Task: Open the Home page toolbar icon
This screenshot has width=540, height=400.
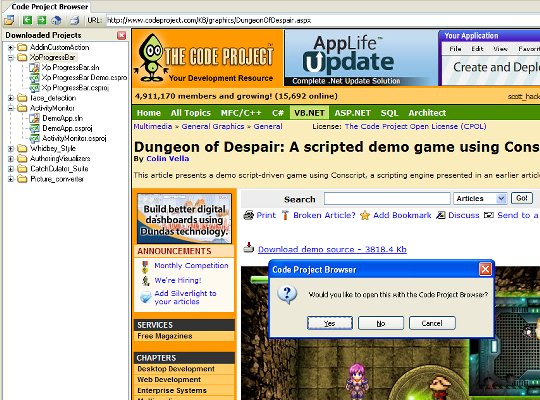Action: pos(56,20)
